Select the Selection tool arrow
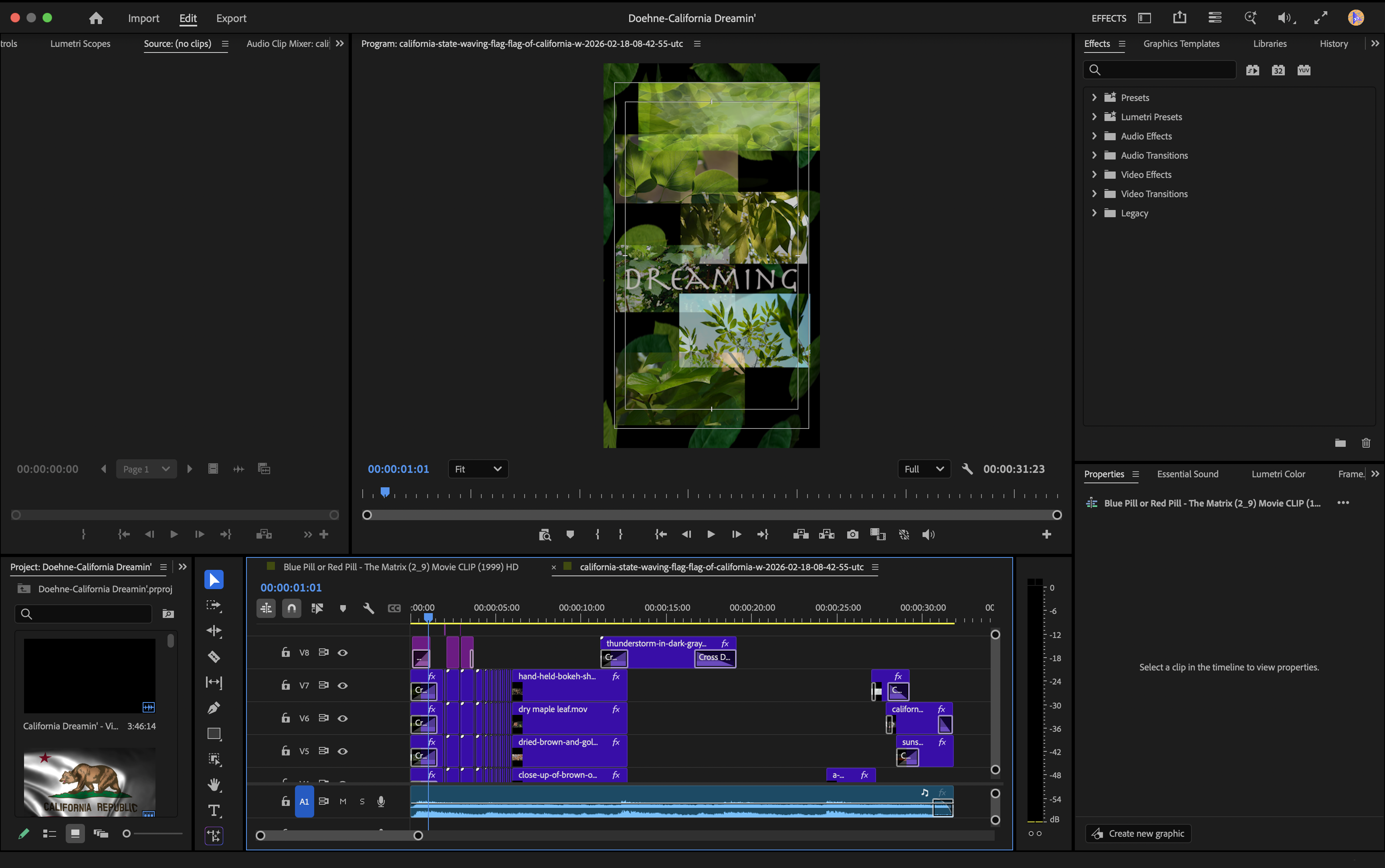The image size is (1385, 868). 214,579
